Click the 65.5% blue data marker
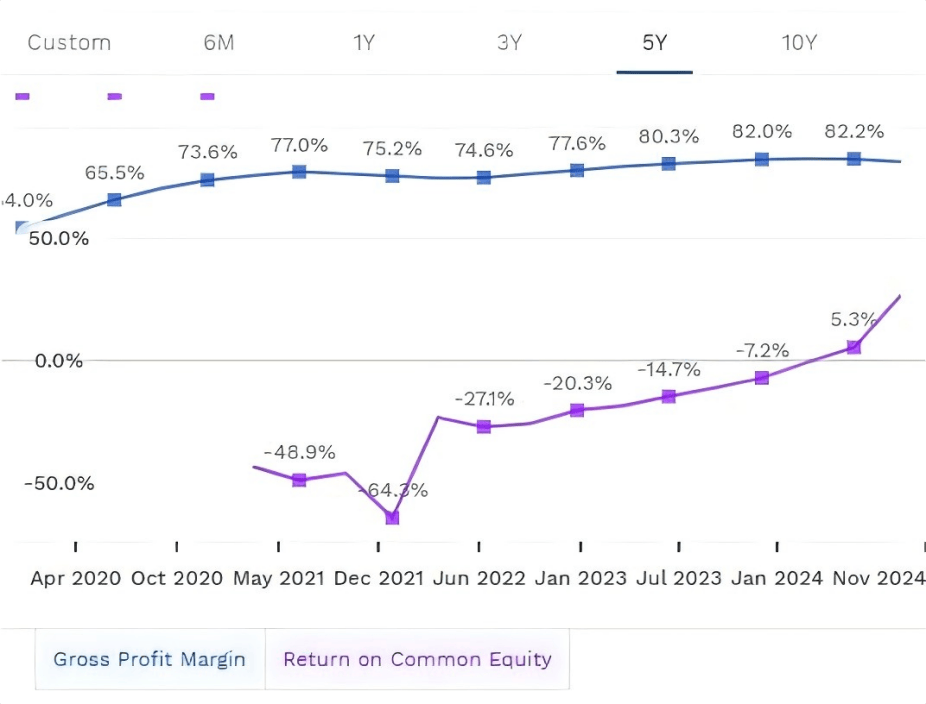 (114, 200)
